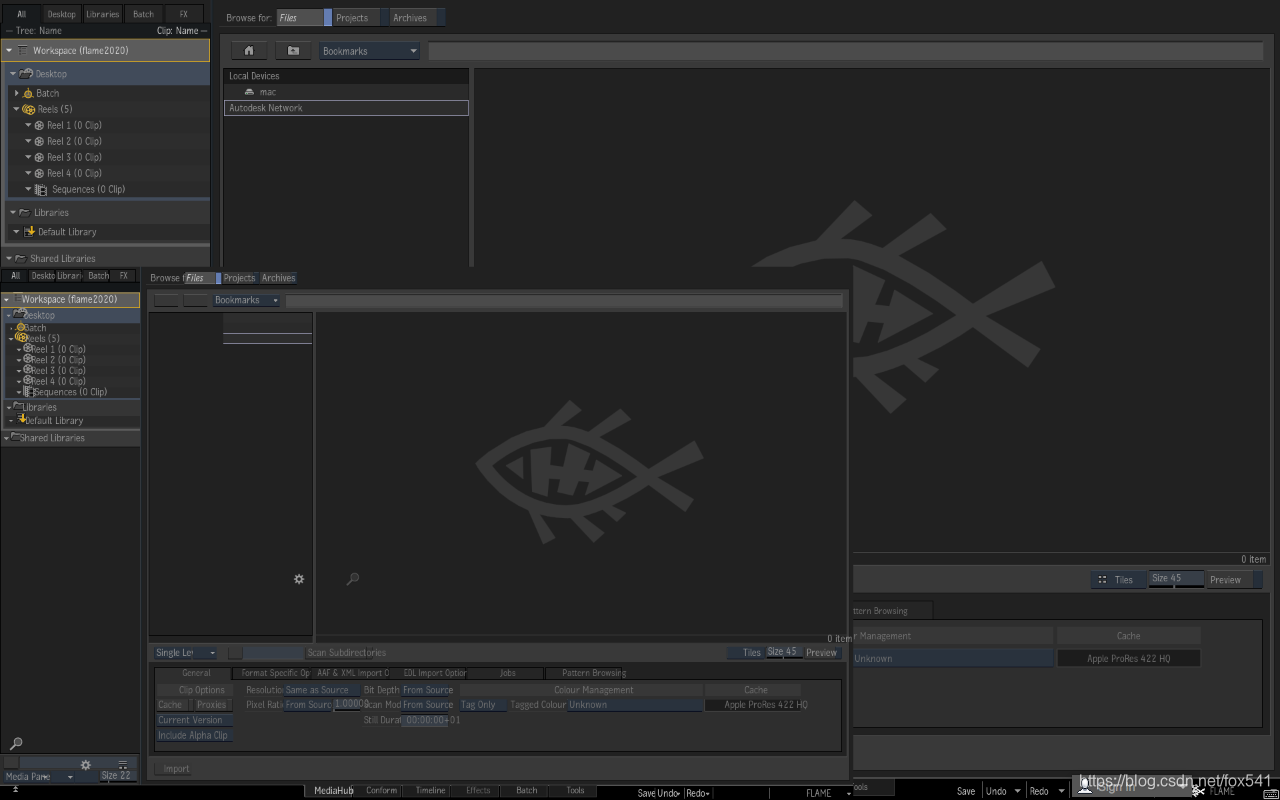Click the magnifier icon above Media Panel dropdown
Viewport: 1280px width, 800px height.
(16, 744)
